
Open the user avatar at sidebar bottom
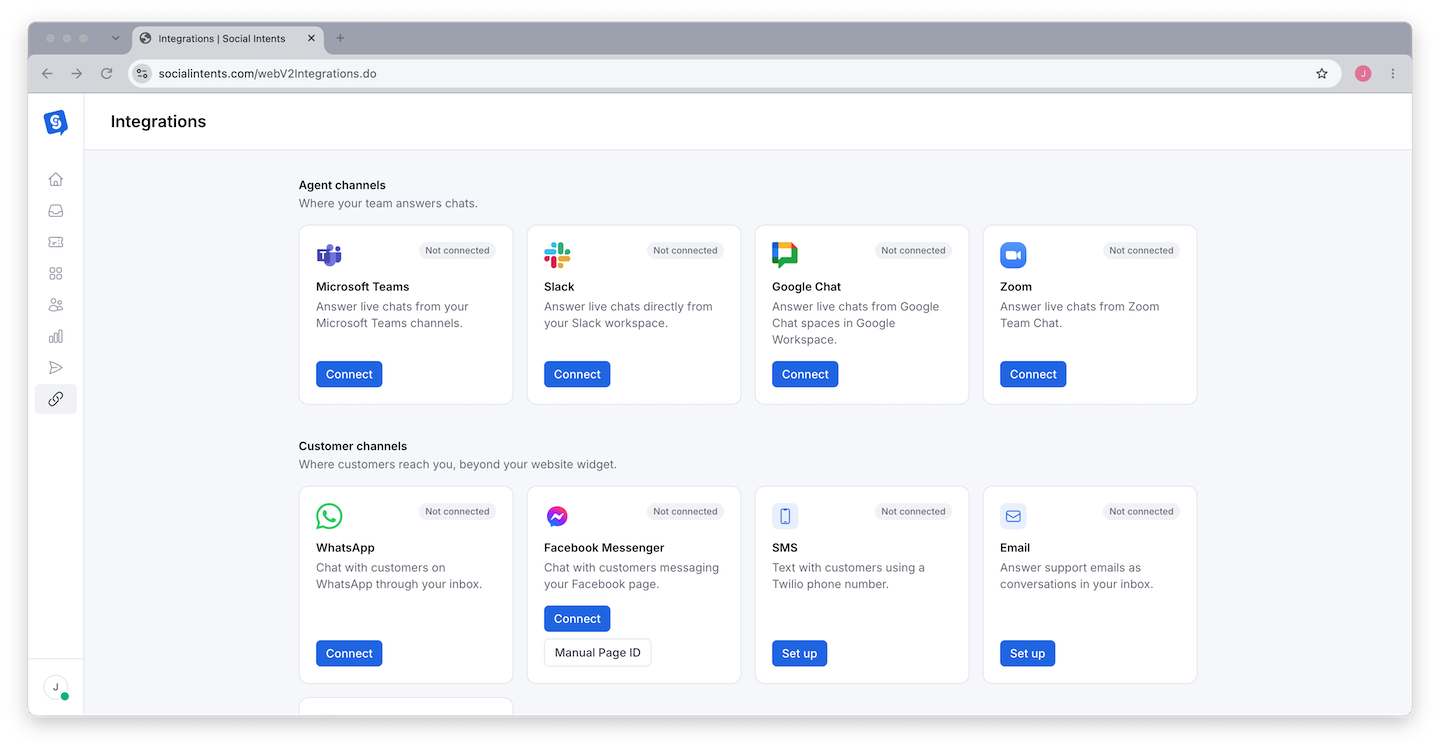point(56,687)
